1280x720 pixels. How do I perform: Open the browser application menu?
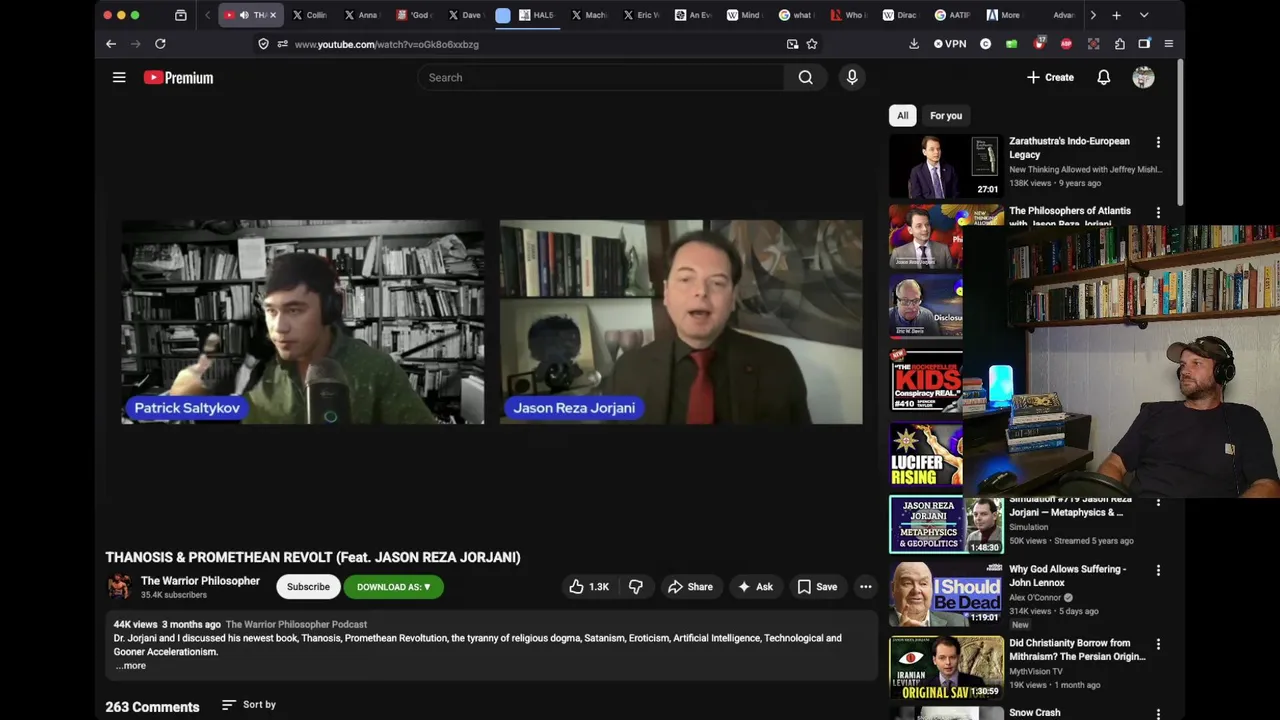pyautogui.click(x=1168, y=44)
